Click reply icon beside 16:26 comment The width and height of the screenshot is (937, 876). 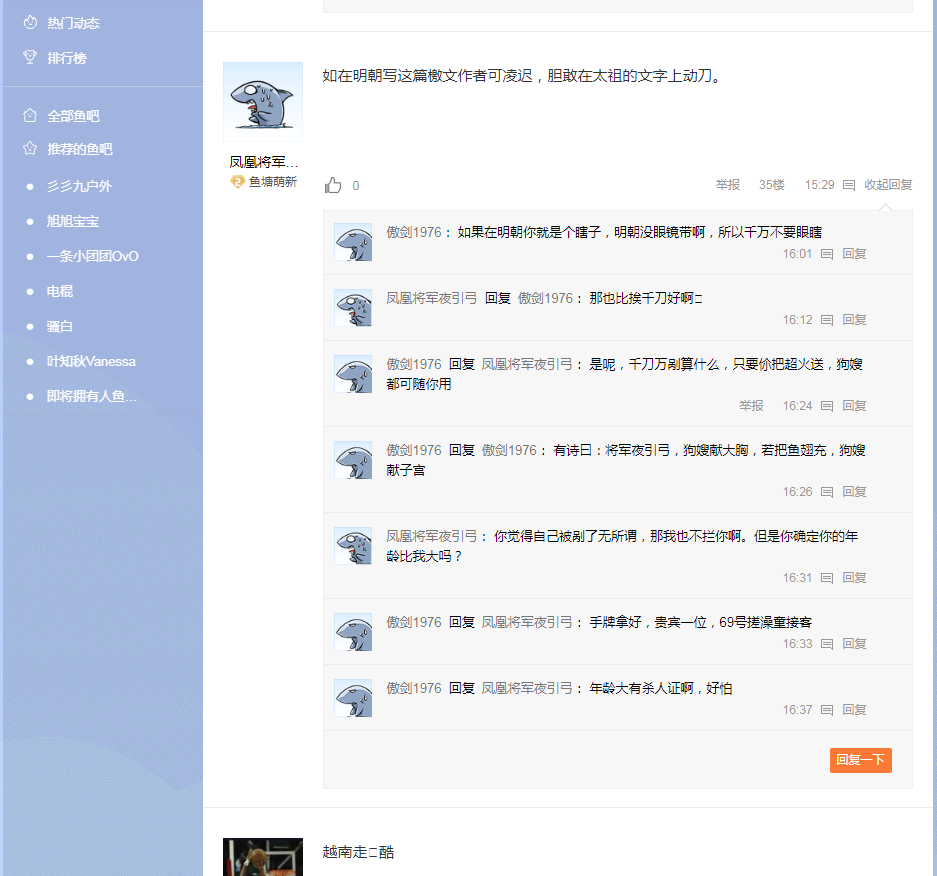827,492
